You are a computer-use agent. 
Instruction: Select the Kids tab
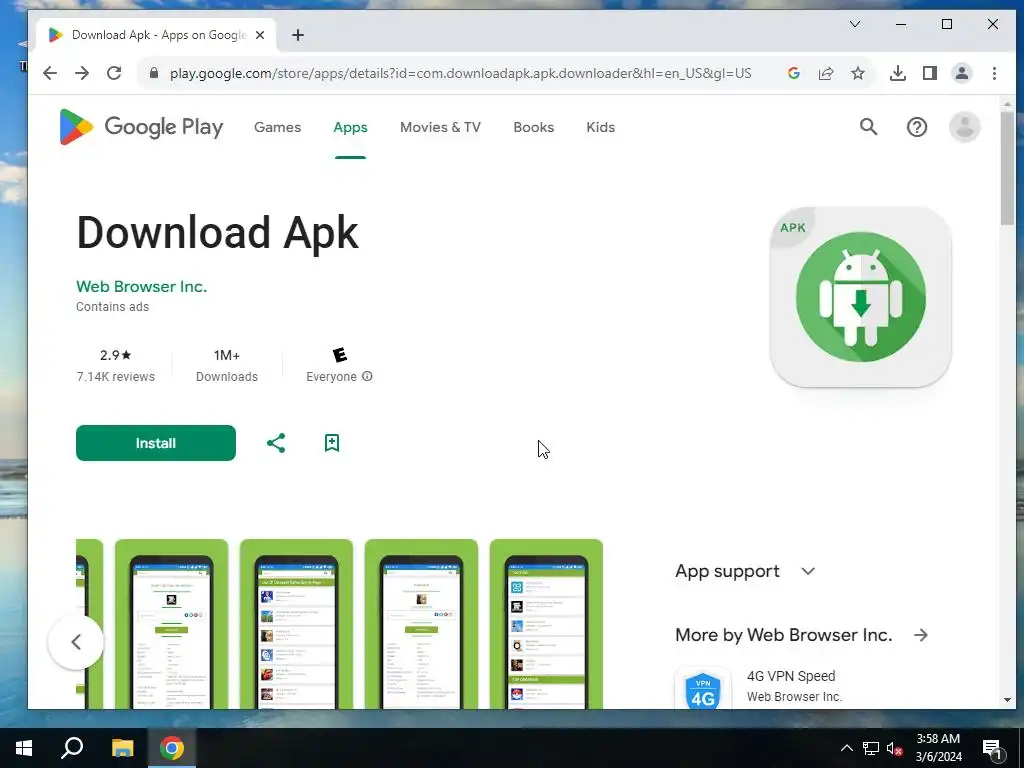(600, 127)
